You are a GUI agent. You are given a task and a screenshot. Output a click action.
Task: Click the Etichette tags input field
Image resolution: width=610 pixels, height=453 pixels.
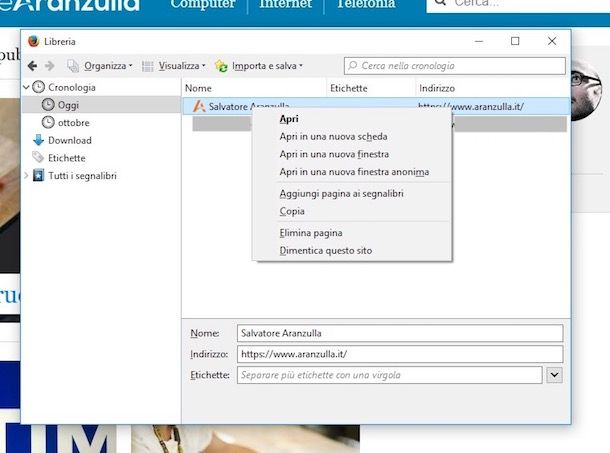[389, 375]
